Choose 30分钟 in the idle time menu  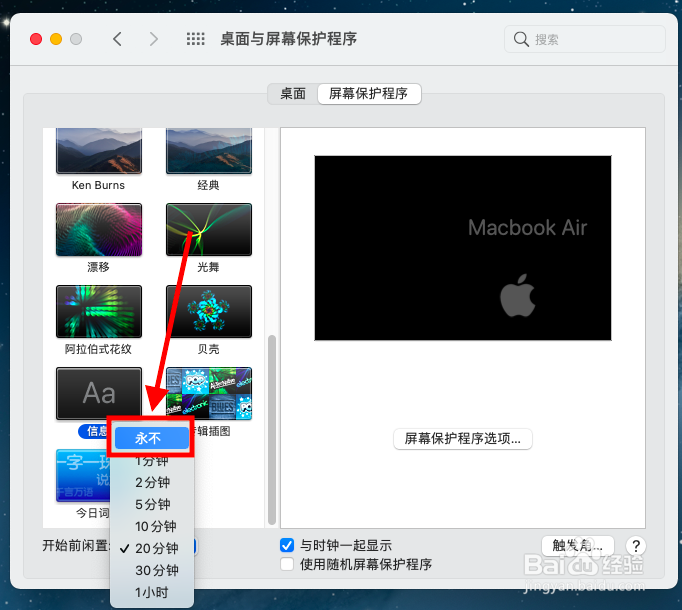pos(152,570)
